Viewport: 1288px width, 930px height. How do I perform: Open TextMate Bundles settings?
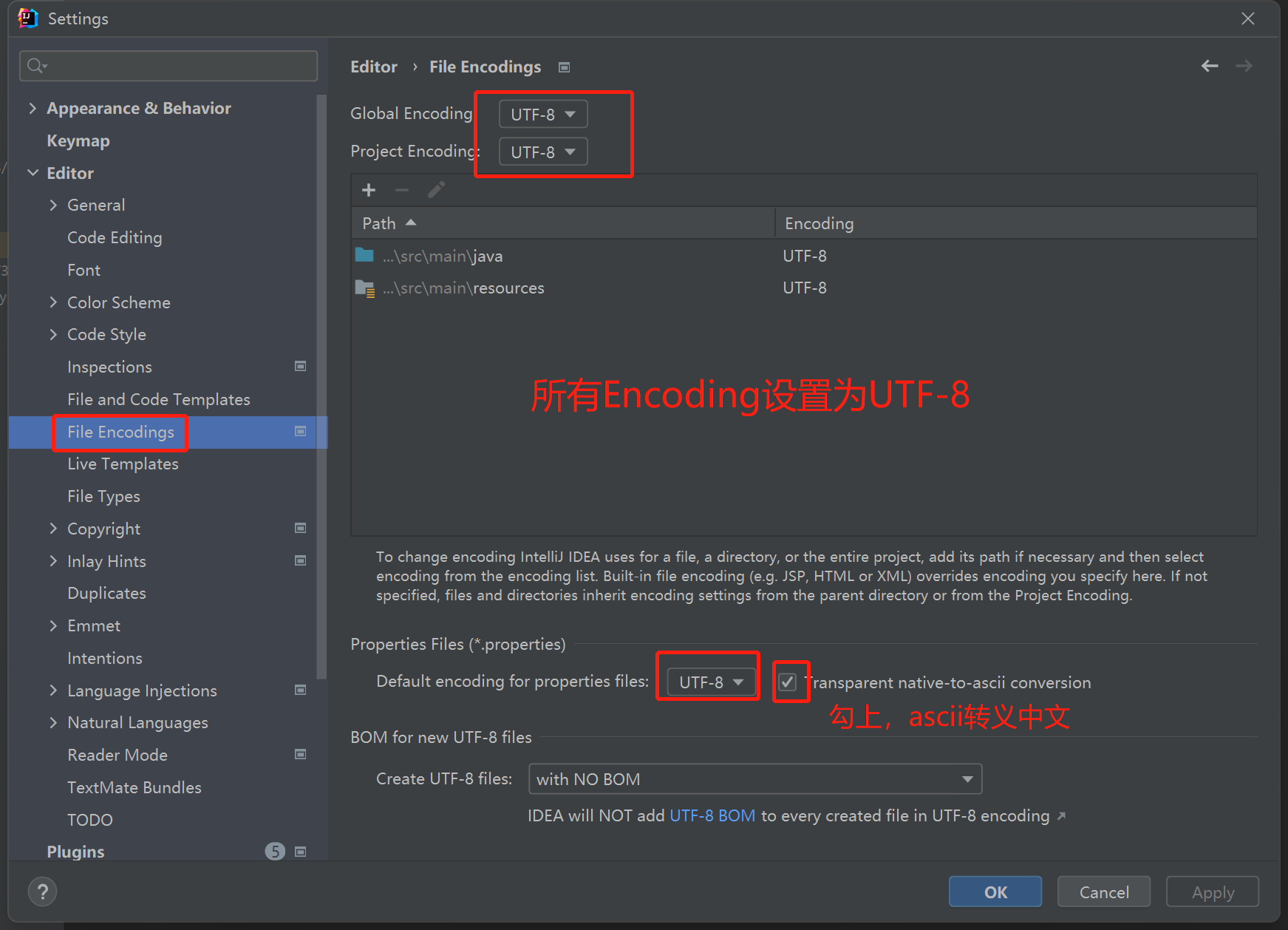click(x=134, y=787)
